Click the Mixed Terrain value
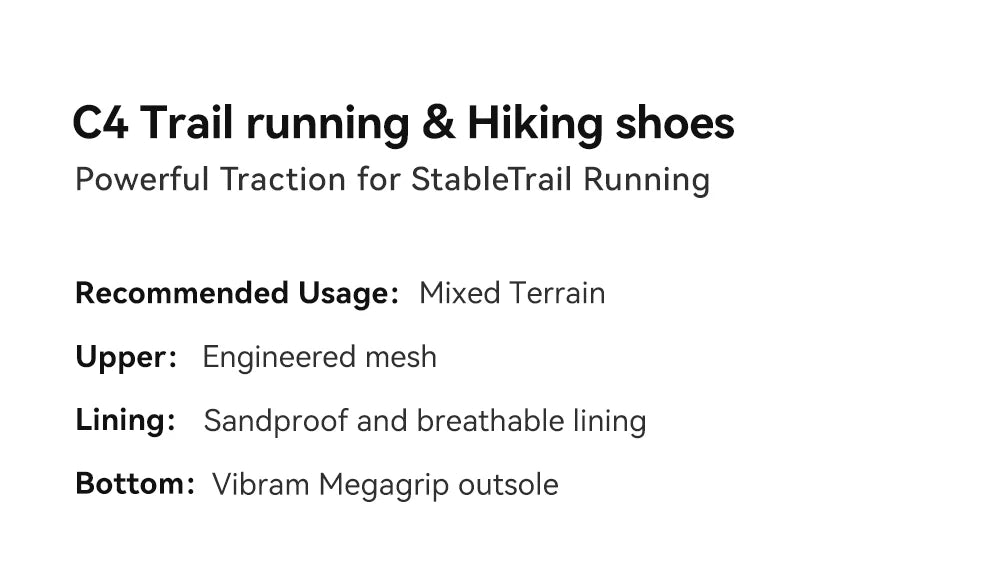The width and height of the screenshot is (1000, 585). (512, 293)
